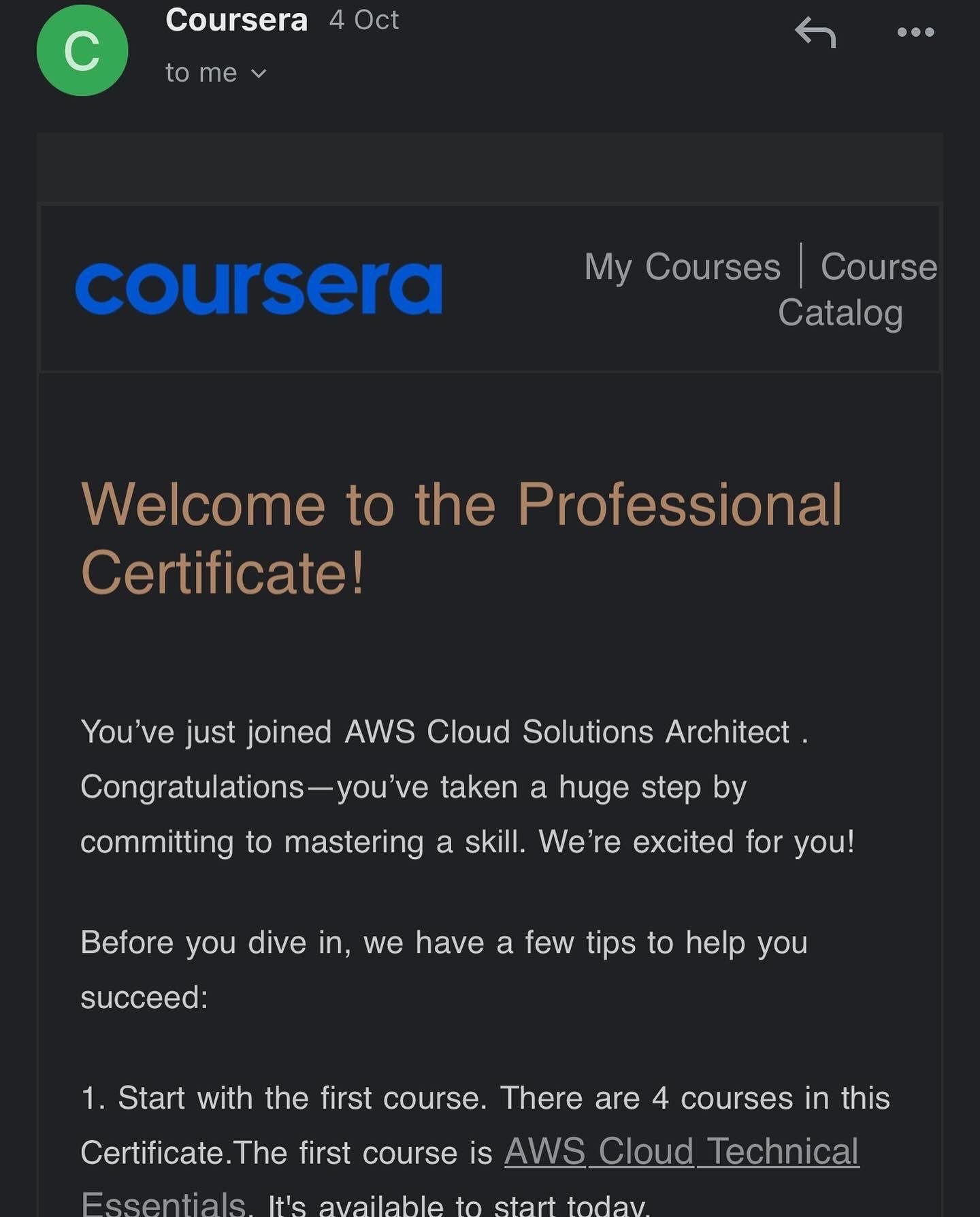The width and height of the screenshot is (980, 1217).
Task: Click the word 'succeed:' in the email
Action: point(144,997)
